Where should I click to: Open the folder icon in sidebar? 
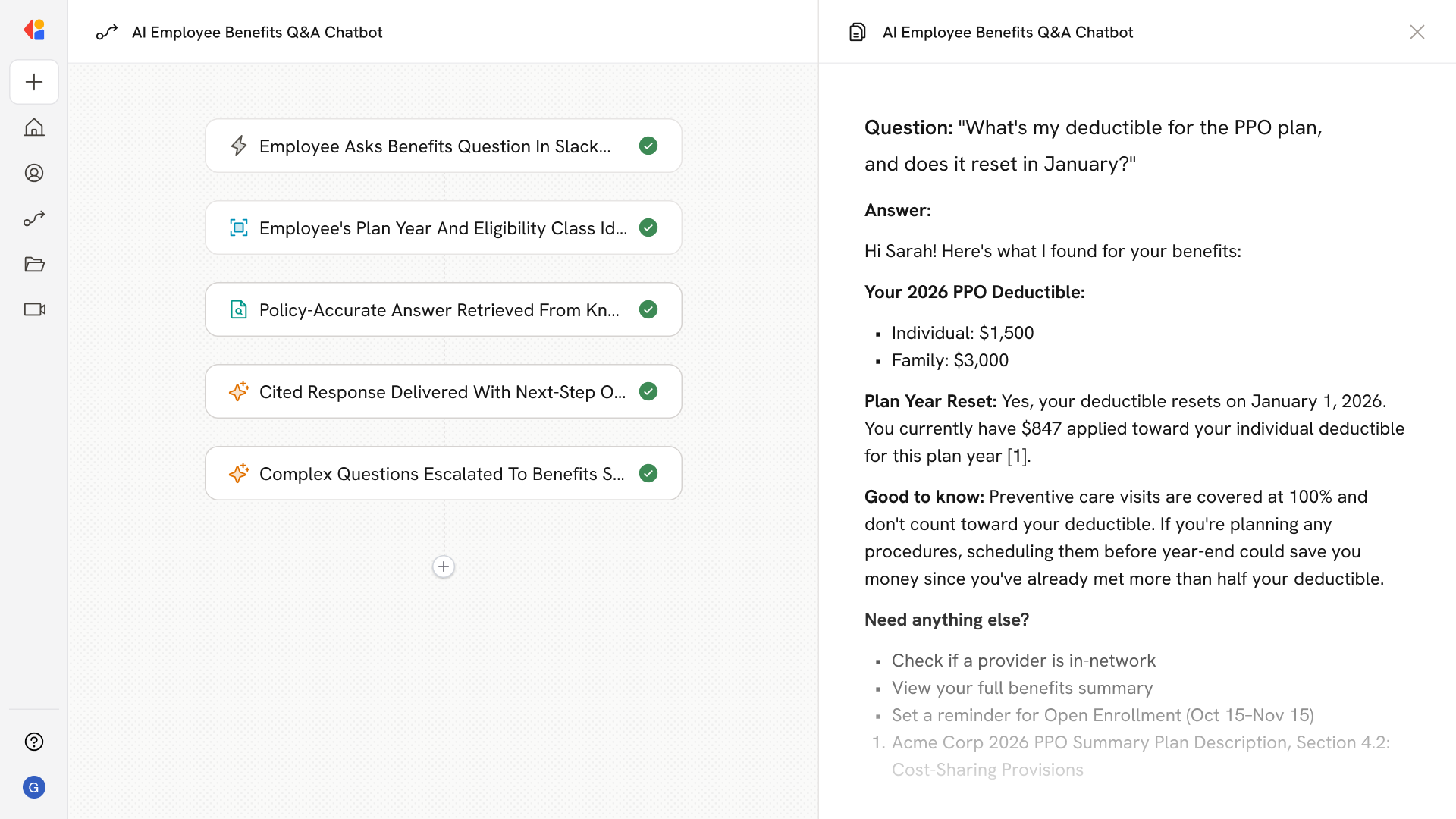coord(34,264)
